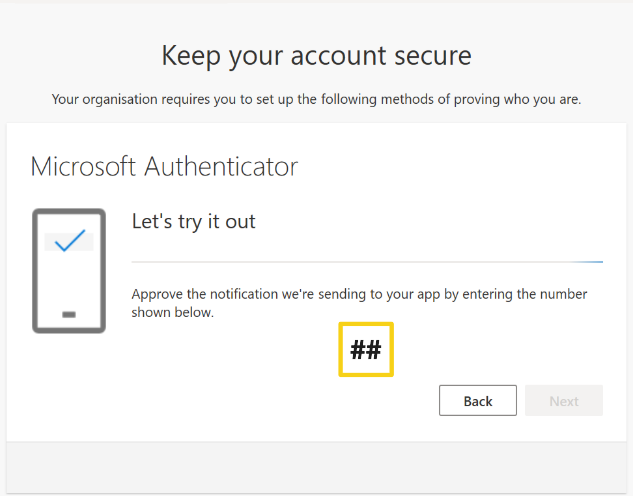Click the ## verification number
Viewport: 633px width, 496px height.
point(366,350)
